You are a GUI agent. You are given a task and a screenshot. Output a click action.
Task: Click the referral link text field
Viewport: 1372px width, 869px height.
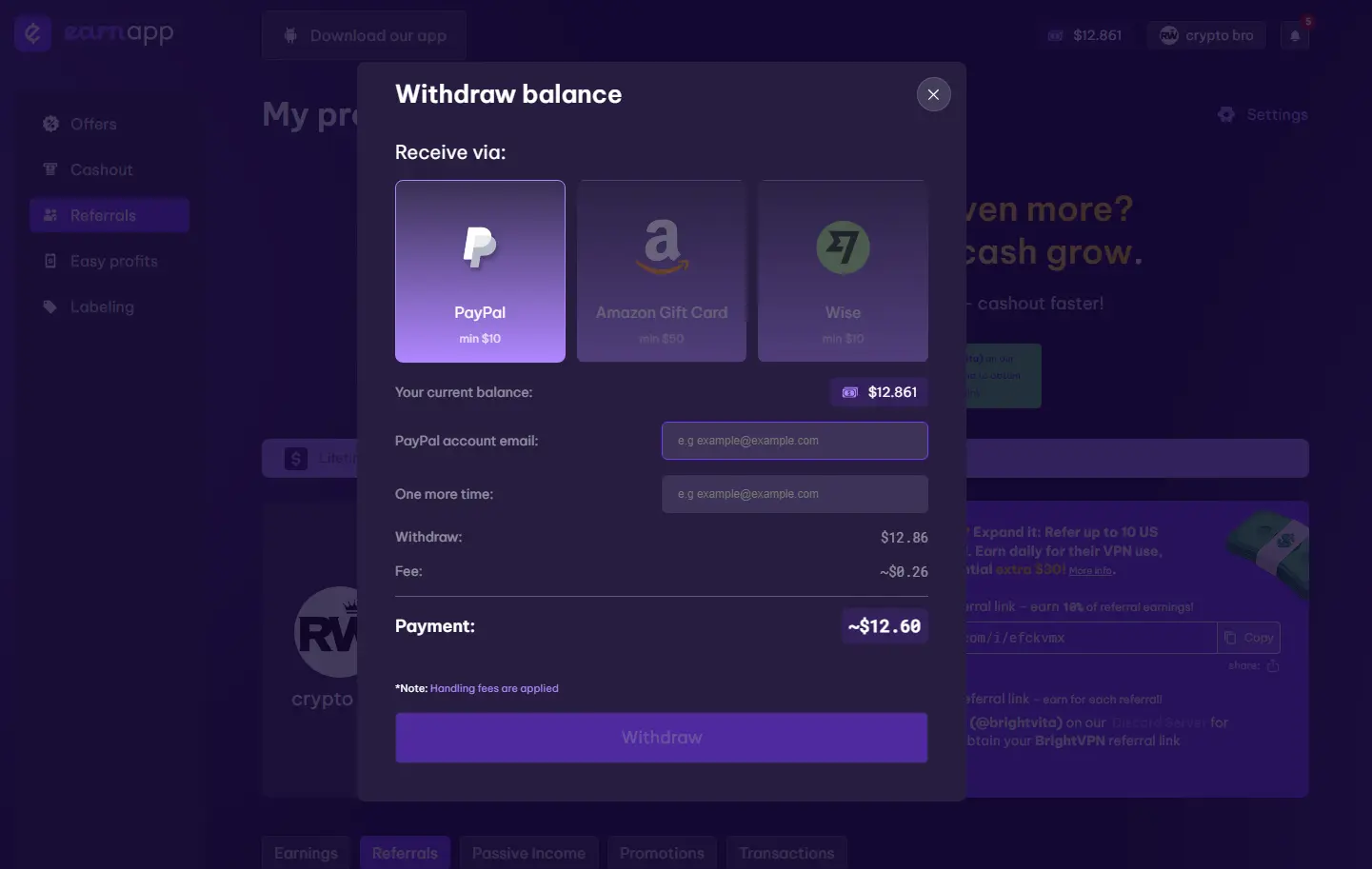(x=1091, y=638)
